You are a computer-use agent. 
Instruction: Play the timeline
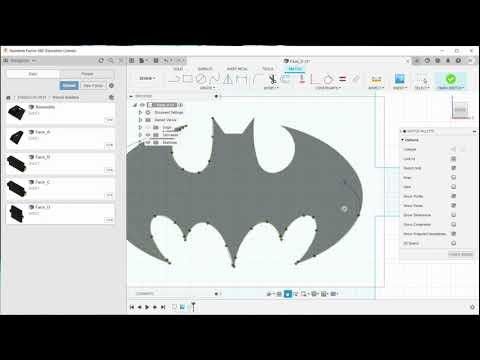pyautogui.click(x=147, y=307)
